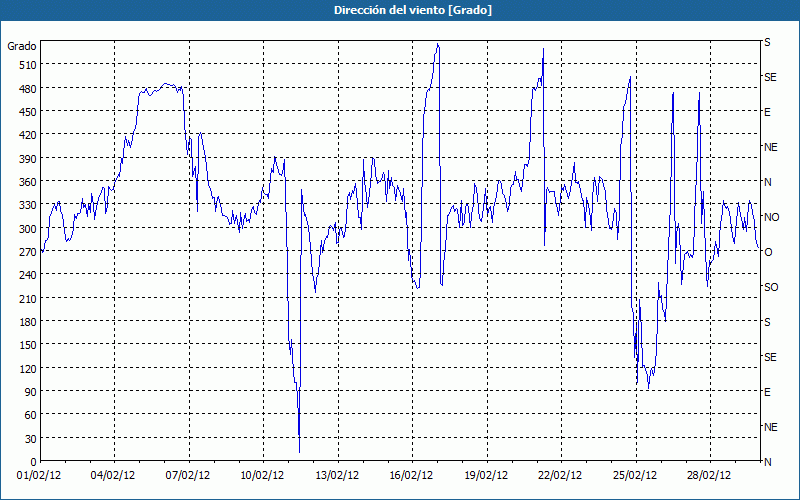Select the 150 degree axis label
Viewport: 800px width, 500px height.
point(27,345)
